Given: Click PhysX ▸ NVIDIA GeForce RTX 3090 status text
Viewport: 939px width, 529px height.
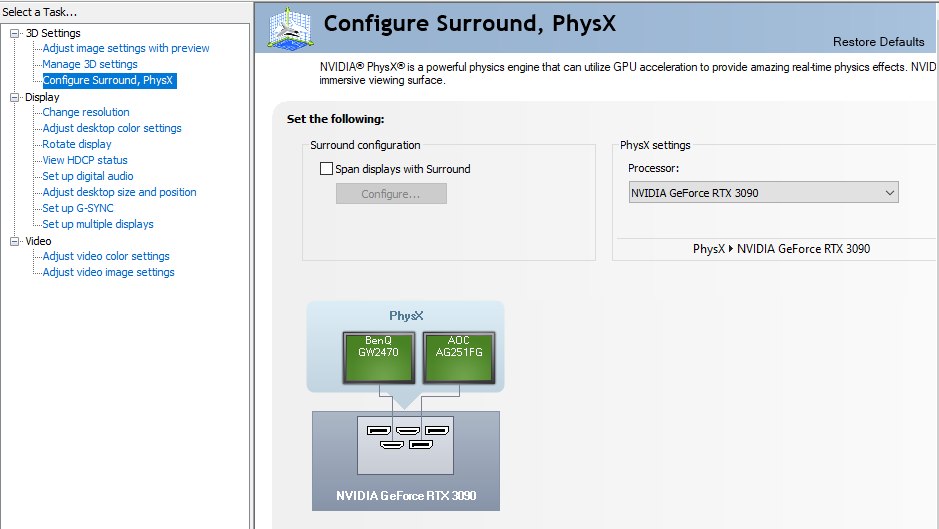Looking at the screenshot, I should [782, 249].
